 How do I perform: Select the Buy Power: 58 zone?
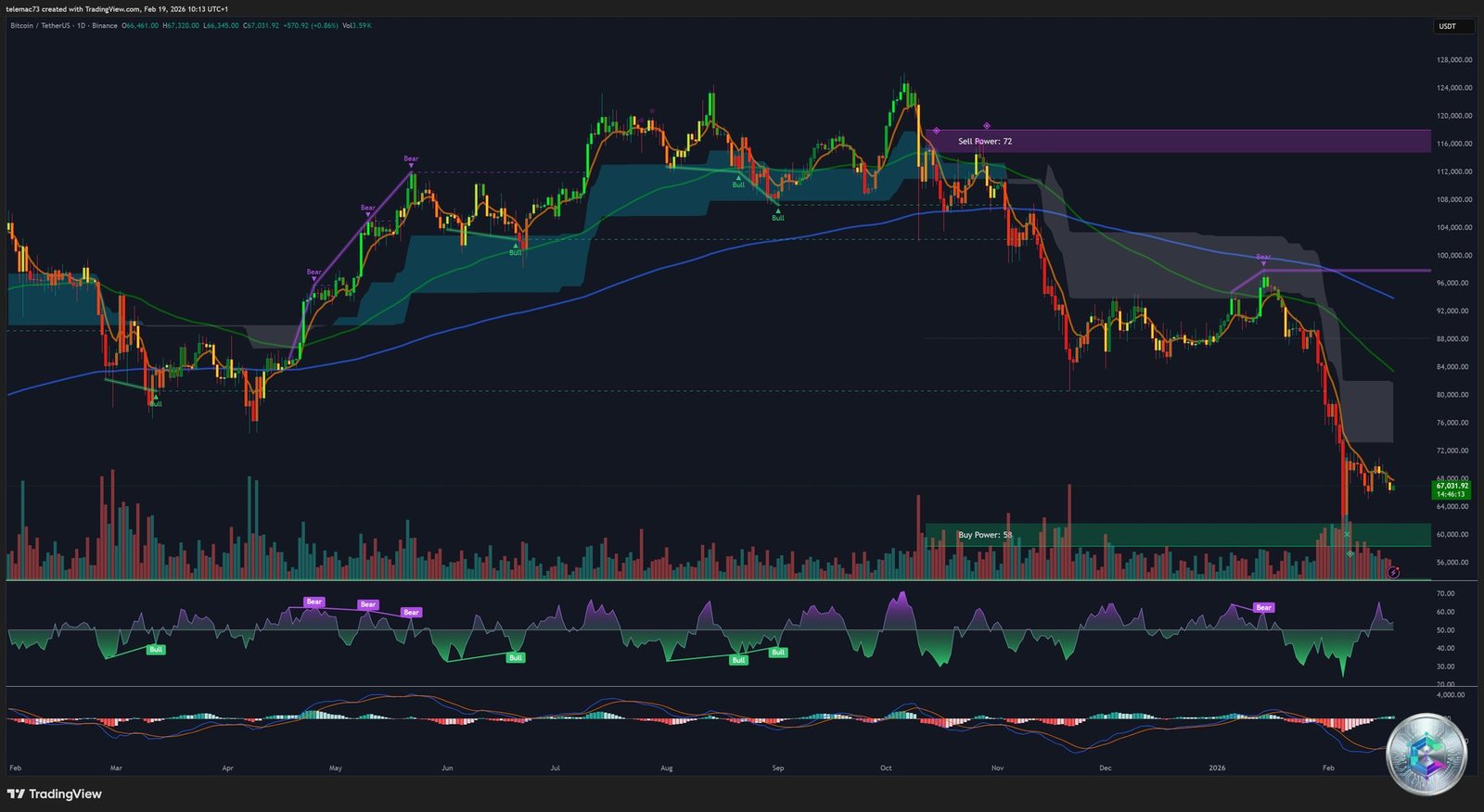[x=1178, y=535]
